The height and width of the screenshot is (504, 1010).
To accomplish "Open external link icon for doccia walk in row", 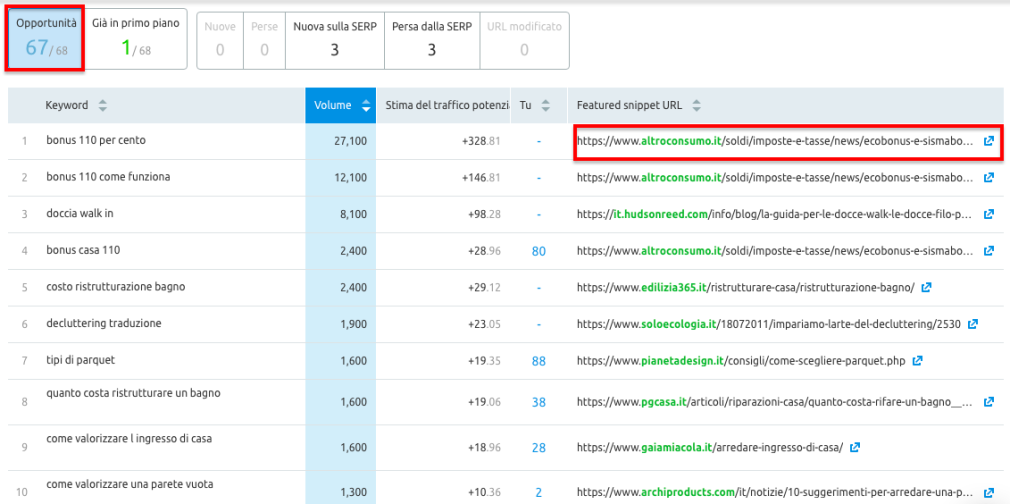I will [x=989, y=214].
